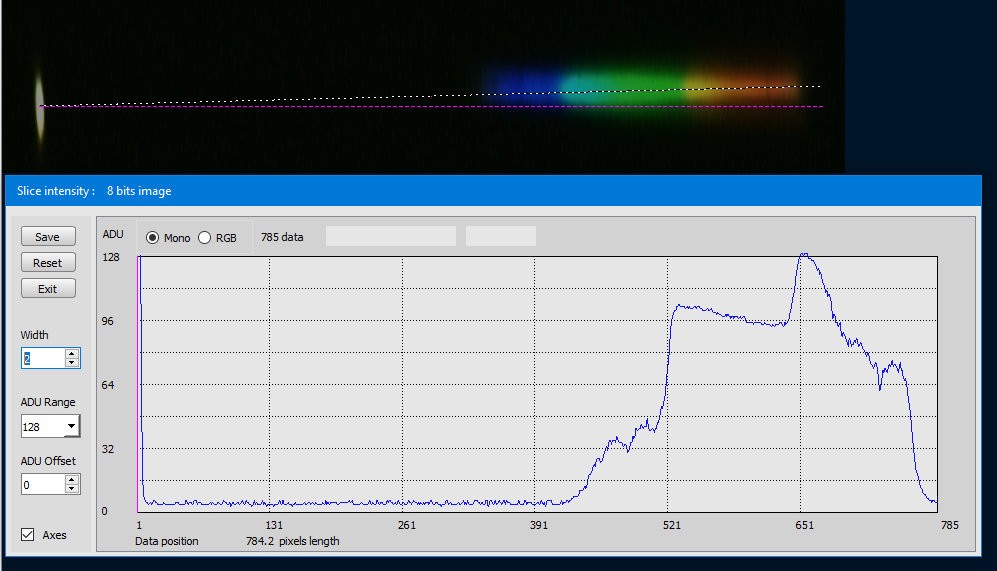Click the Save button
997x571 pixels.
coord(48,237)
